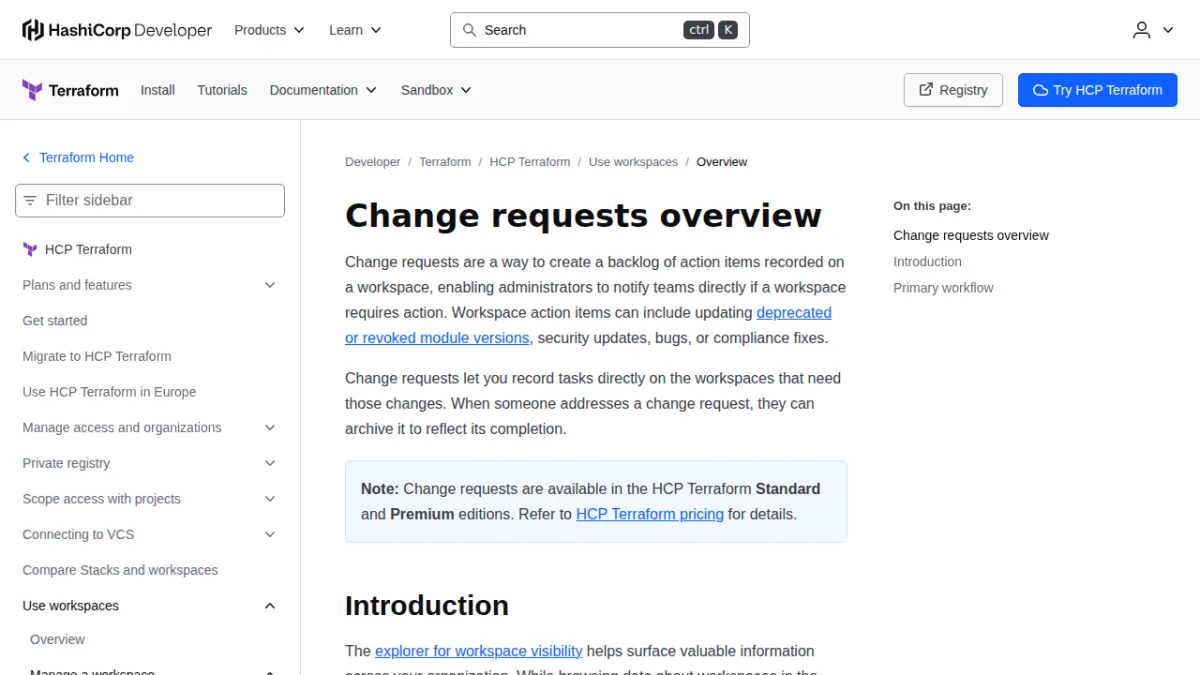Jump to Primary workflow in page outline
The width and height of the screenshot is (1200, 675).
click(943, 288)
